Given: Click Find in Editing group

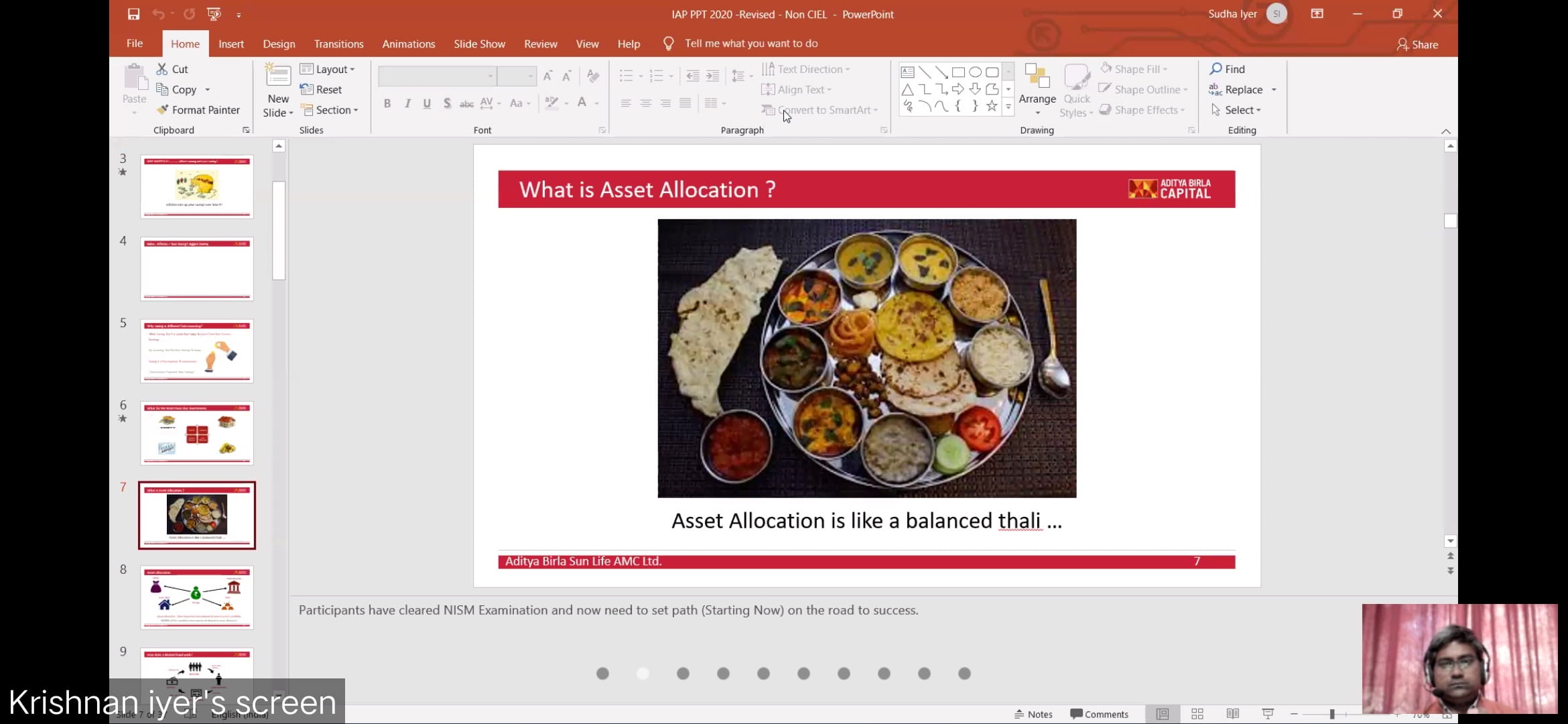Looking at the screenshot, I should tap(1228, 69).
